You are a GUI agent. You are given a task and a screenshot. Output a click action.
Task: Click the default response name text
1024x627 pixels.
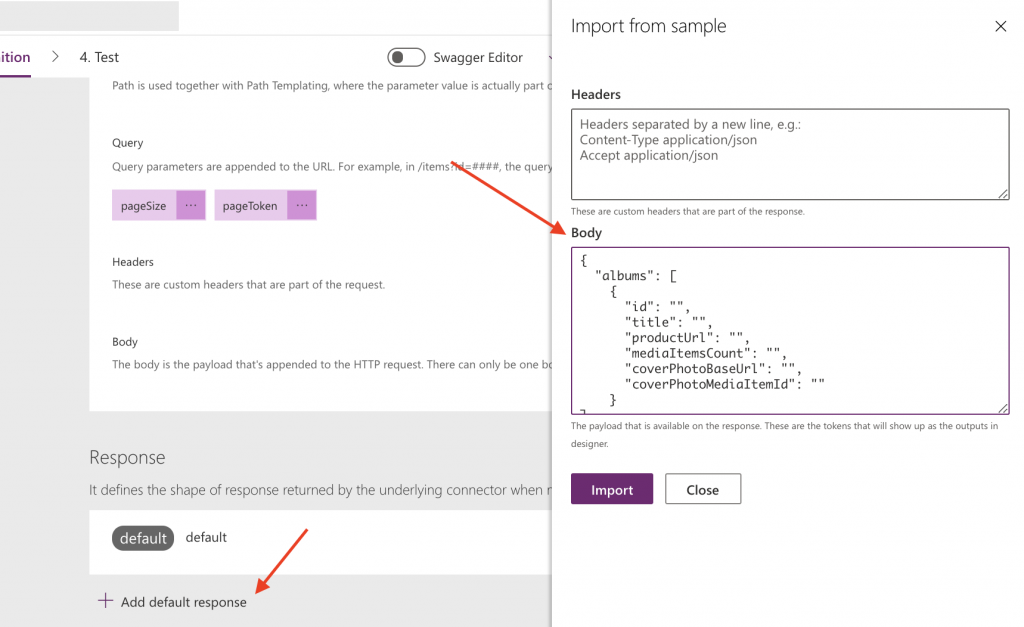pos(206,537)
